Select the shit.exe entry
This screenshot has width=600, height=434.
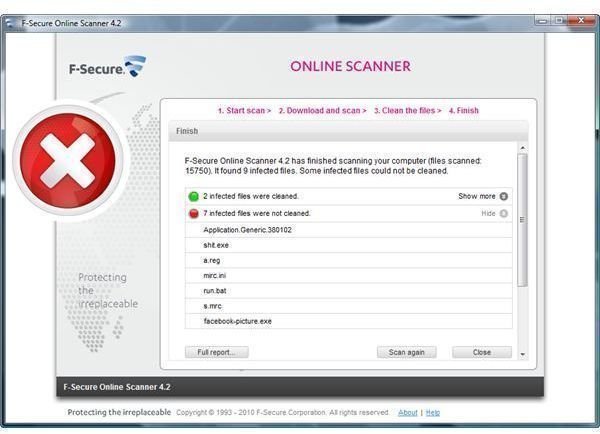349,245
